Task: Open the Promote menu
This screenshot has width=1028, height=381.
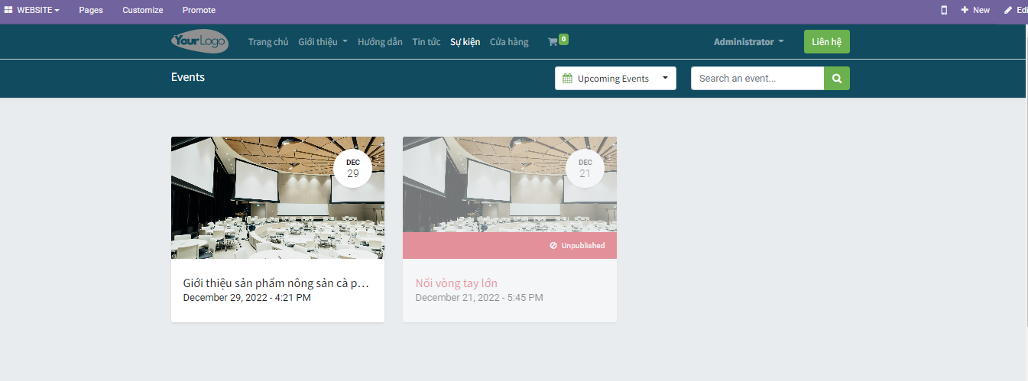Action: coord(199,10)
